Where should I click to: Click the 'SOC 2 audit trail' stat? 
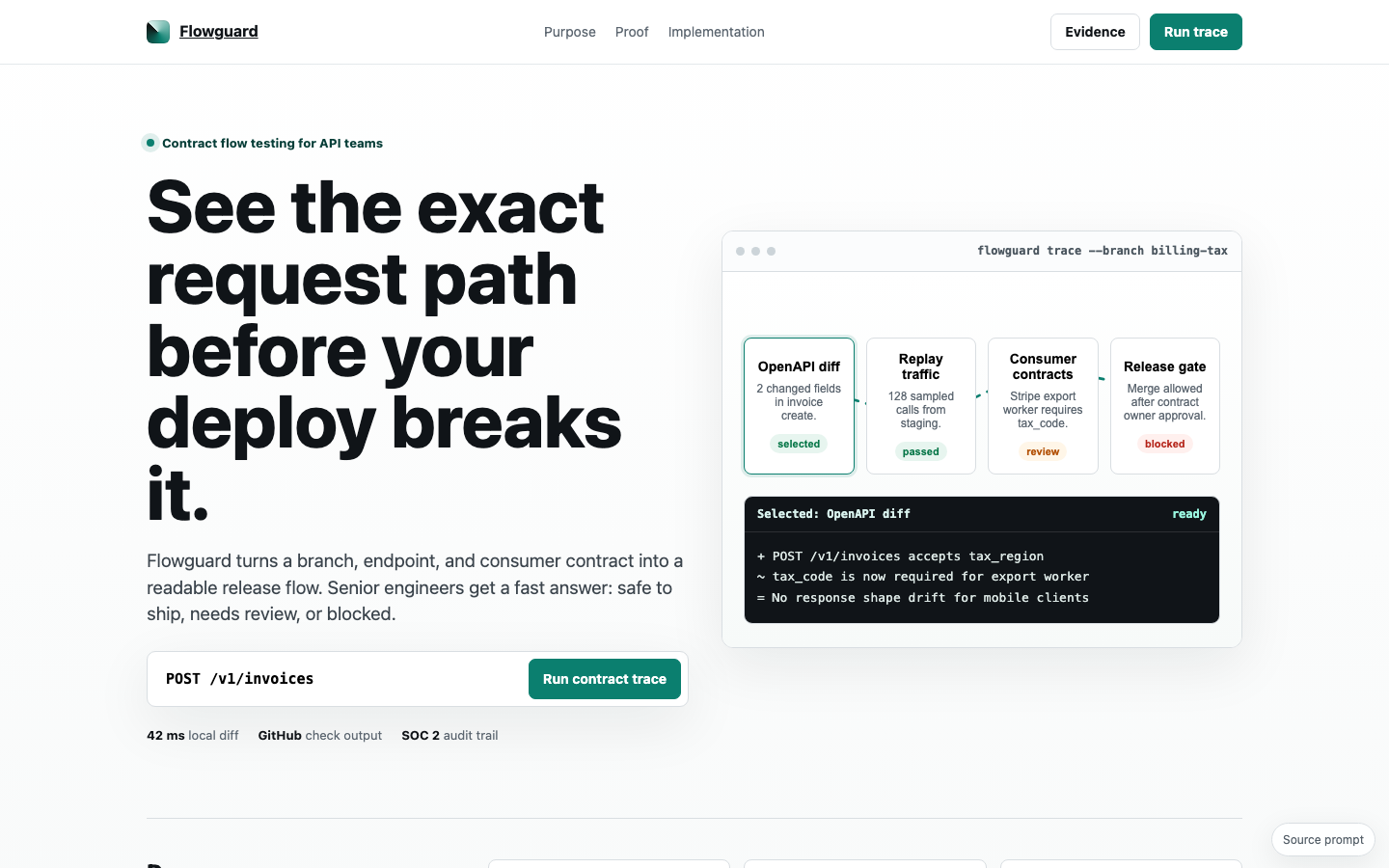tap(449, 735)
